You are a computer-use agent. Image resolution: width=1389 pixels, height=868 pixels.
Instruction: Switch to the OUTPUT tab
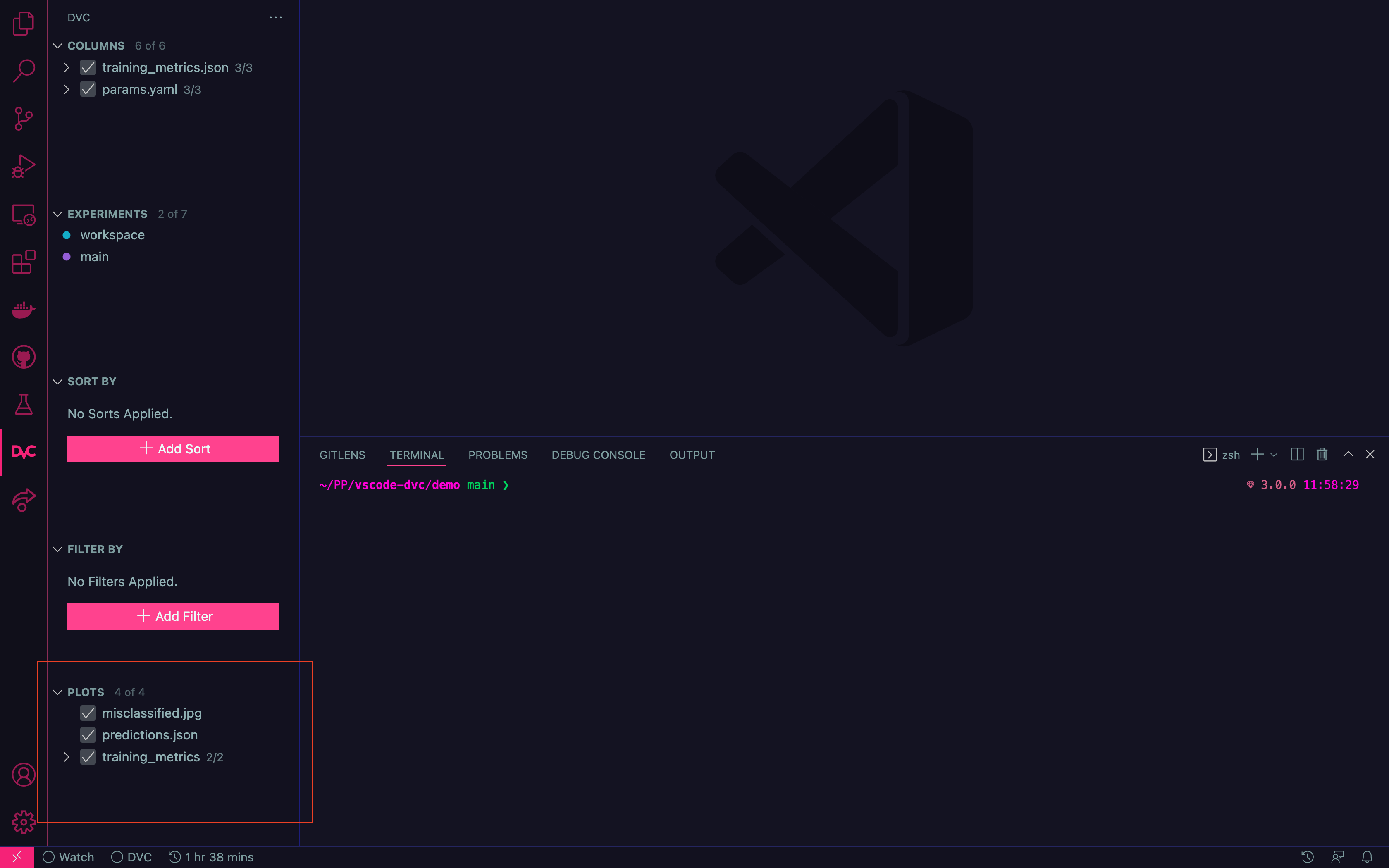point(692,455)
